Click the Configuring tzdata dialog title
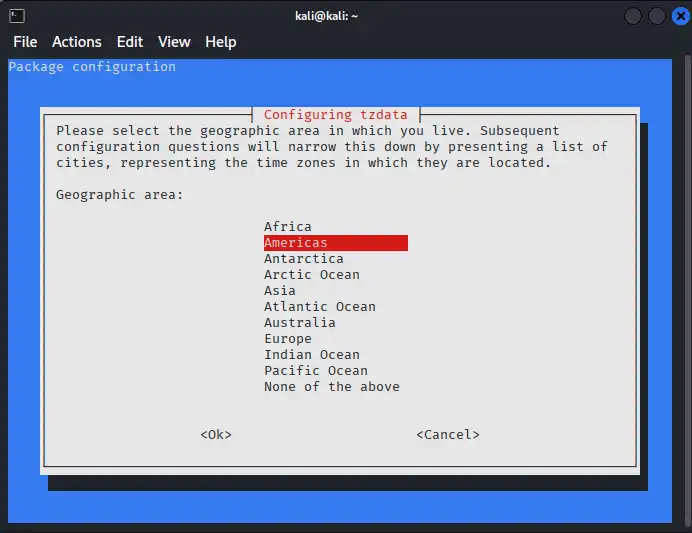The height and width of the screenshot is (533, 692). click(335, 115)
